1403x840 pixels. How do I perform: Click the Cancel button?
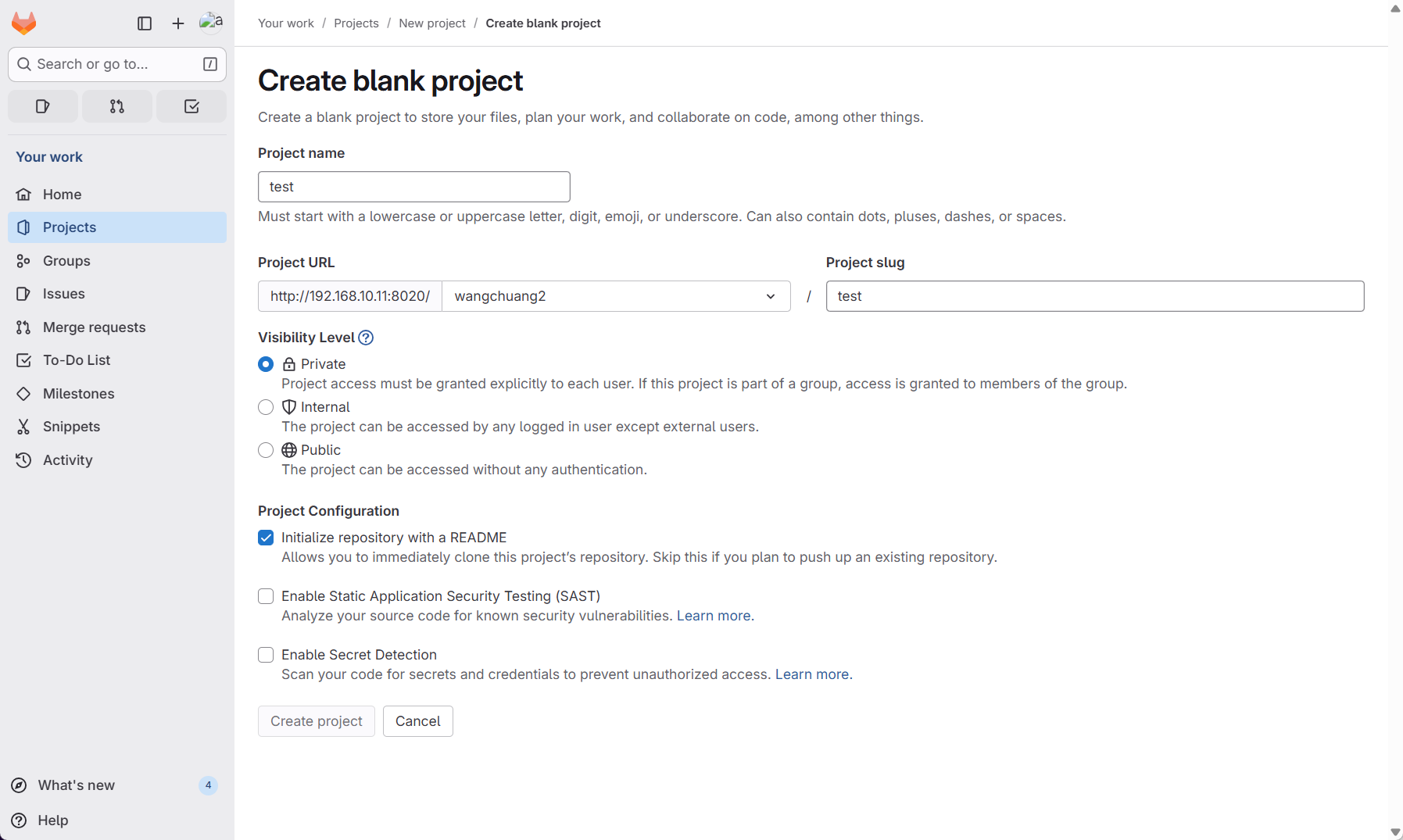[x=418, y=721]
